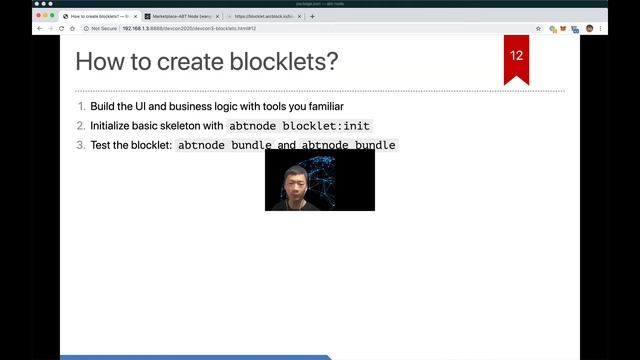The width and height of the screenshot is (640, 360).
Task: Go back to the previous page
Action: 40,29
